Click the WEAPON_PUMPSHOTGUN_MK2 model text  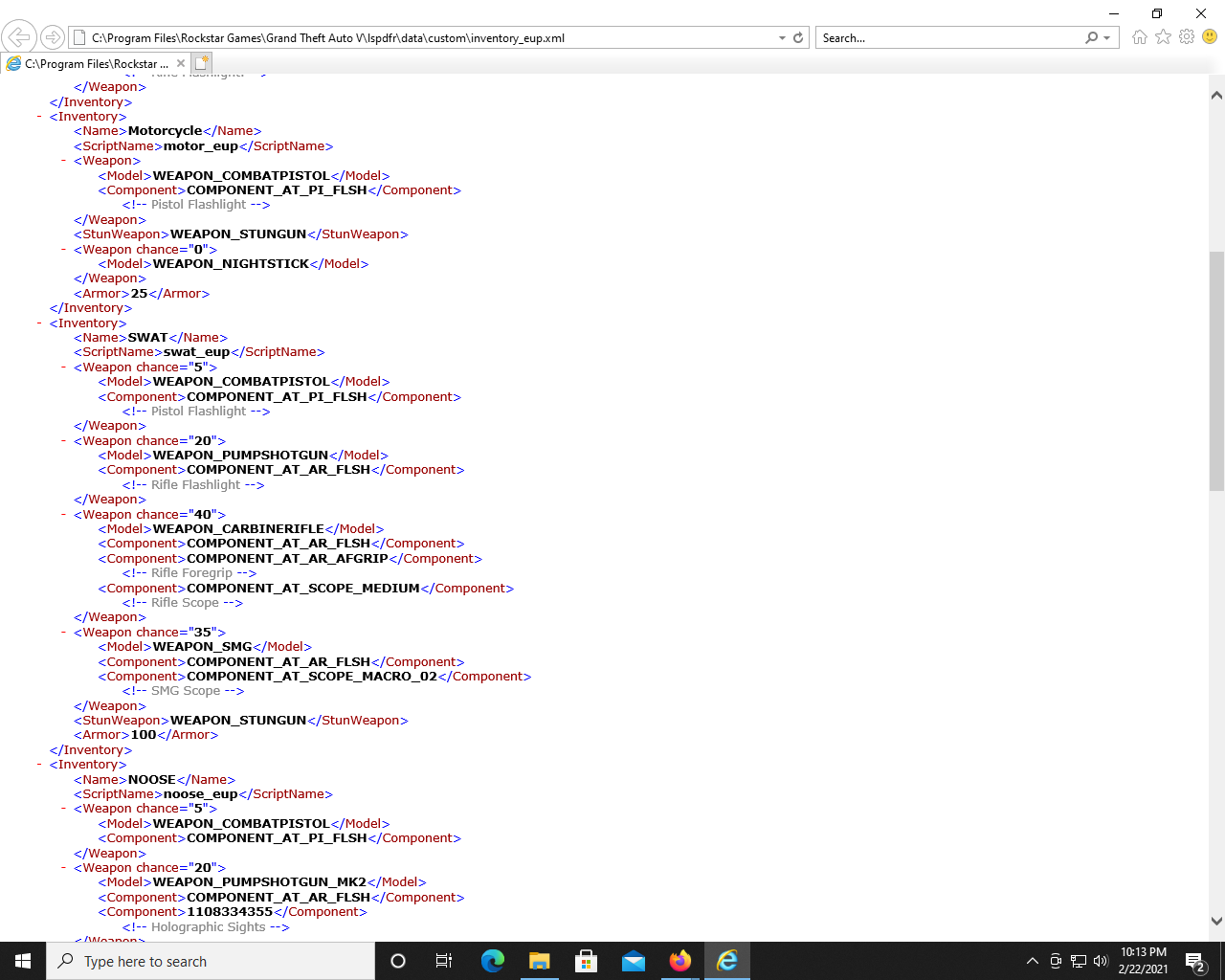tap(260, 882)
